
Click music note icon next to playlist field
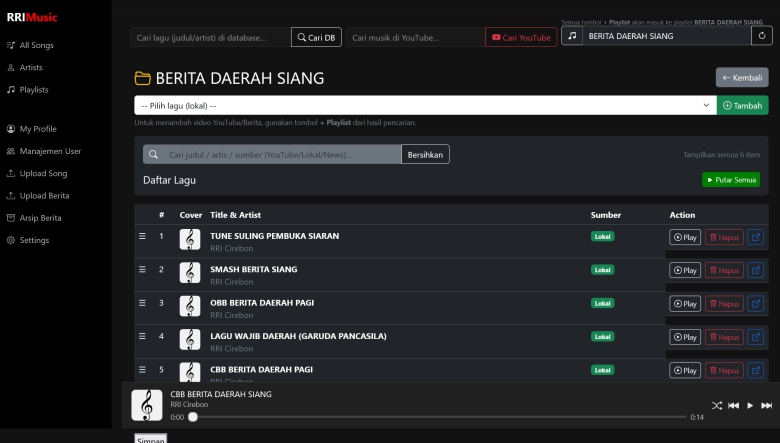coord(571,36)
